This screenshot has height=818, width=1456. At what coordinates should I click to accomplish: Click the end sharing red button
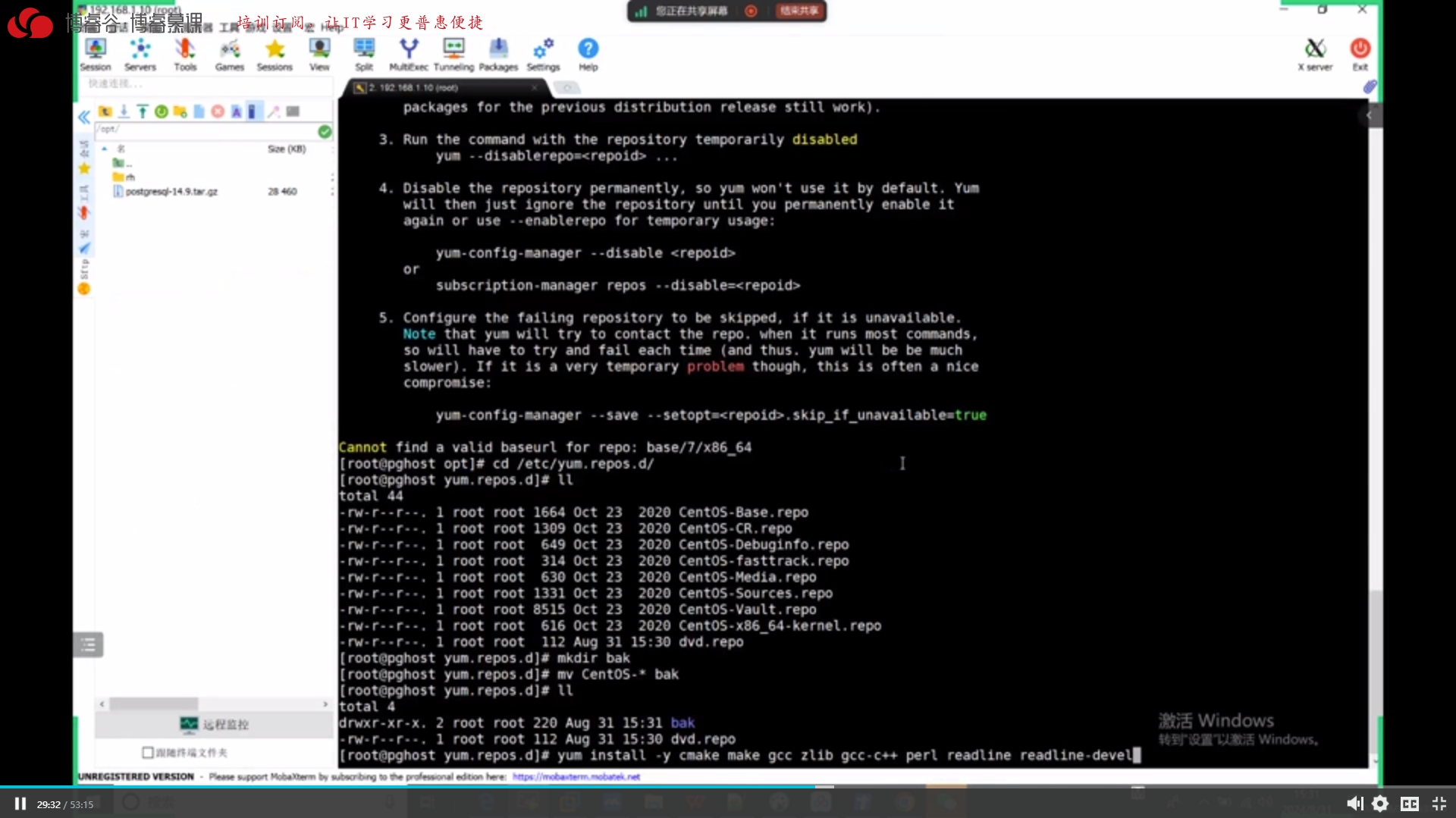(799, 11)
